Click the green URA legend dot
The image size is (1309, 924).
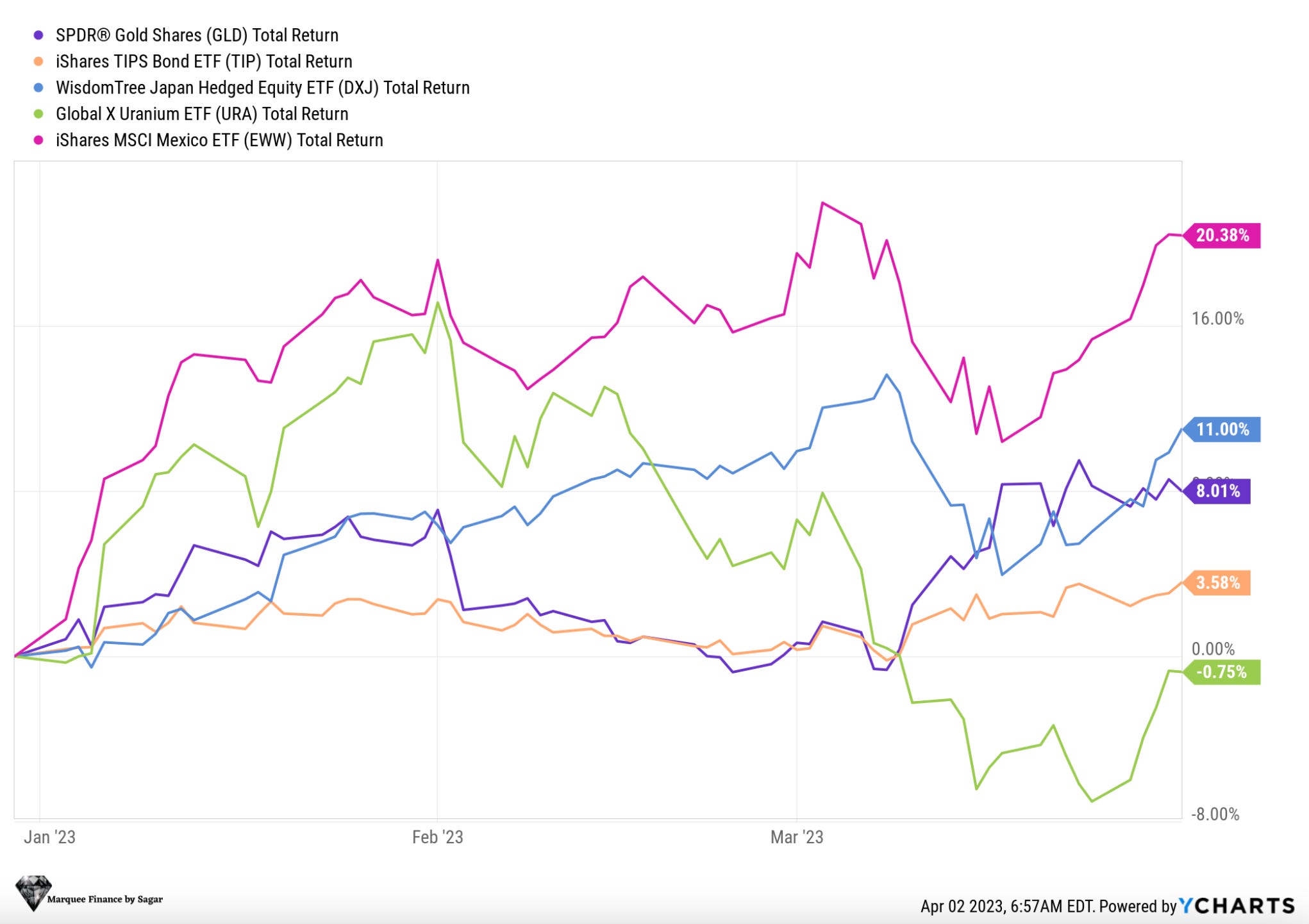pyautogui.click(x=38, y=114)
